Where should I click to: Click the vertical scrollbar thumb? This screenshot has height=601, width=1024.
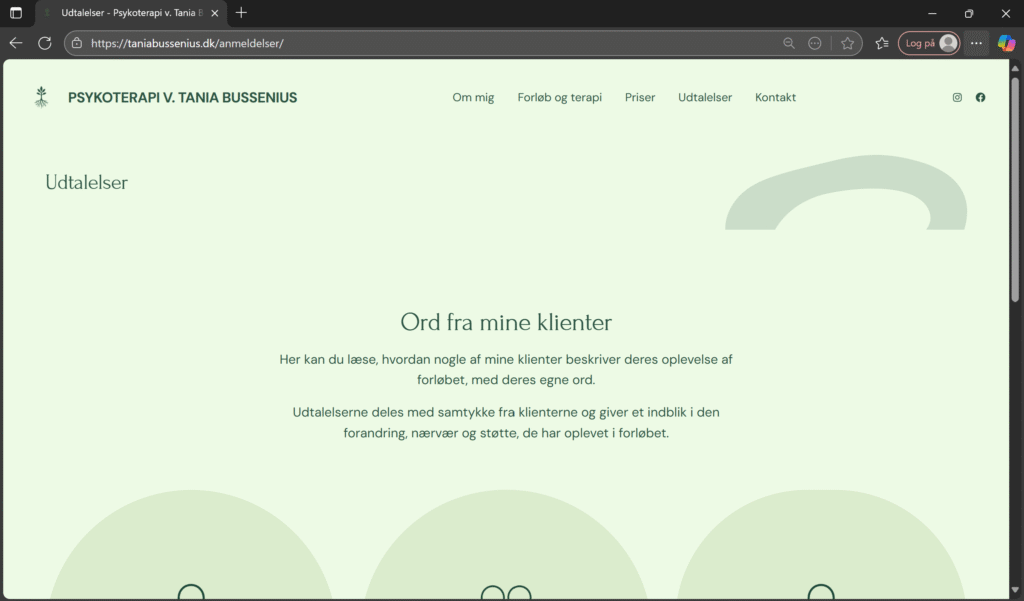(x=1015, y=189)
